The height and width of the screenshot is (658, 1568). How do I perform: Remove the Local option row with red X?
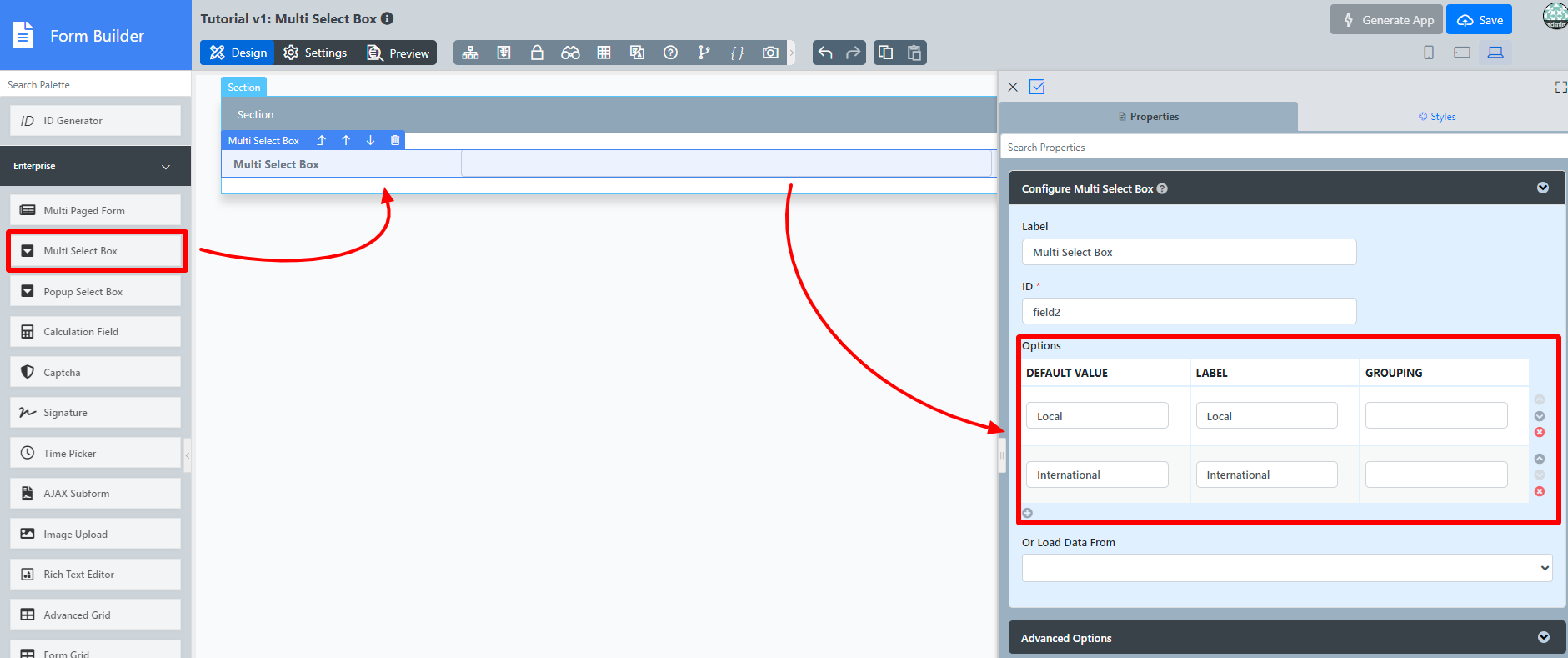[1540, 432]
